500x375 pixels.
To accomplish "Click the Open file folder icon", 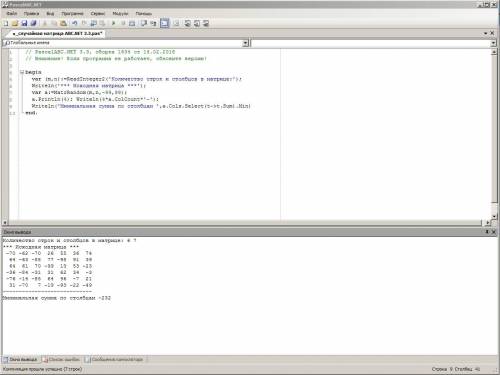I will [x=15, y=23].
